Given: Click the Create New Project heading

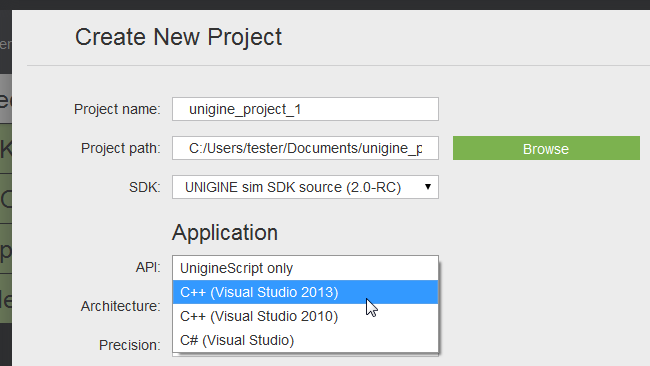Looking at the screenshot, I should tap(178, 37).
